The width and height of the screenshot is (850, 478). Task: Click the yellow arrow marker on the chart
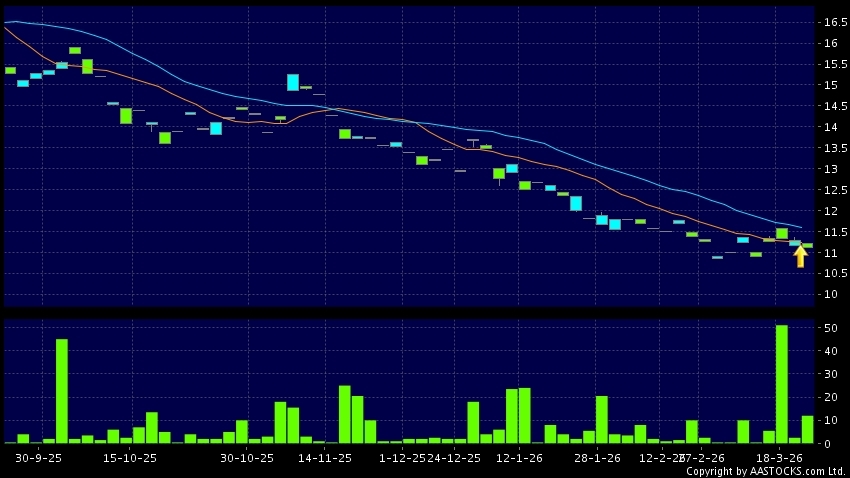pyautogui.click(x=800, y=257)
